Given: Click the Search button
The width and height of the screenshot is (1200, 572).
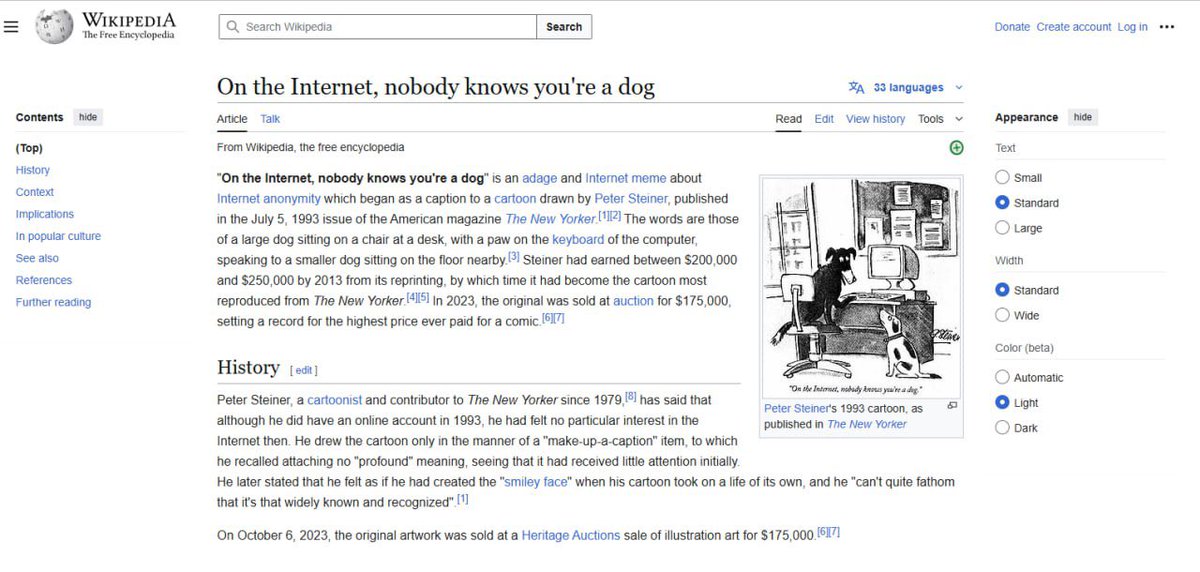Looking at the screenshot, I should click(564, 27).
